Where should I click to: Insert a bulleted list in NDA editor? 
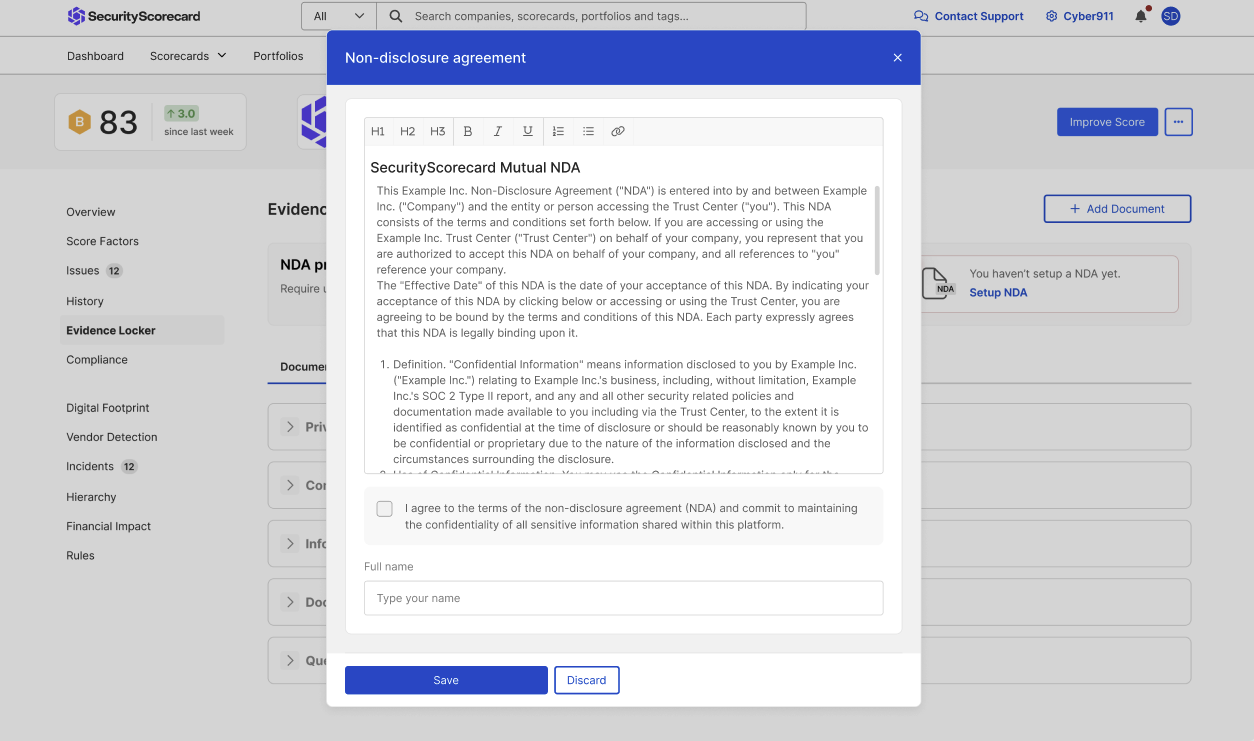pos(588,131)
